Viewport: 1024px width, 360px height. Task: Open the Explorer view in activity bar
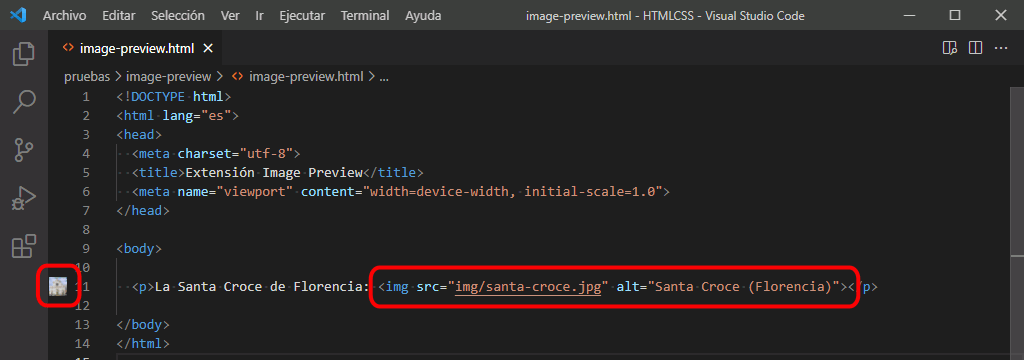24,54
